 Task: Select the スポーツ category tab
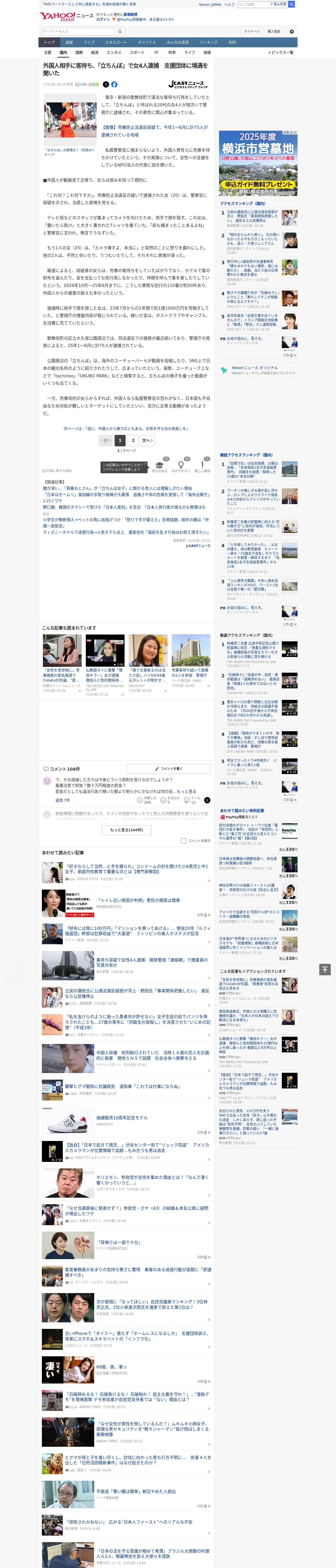[137, 52]
